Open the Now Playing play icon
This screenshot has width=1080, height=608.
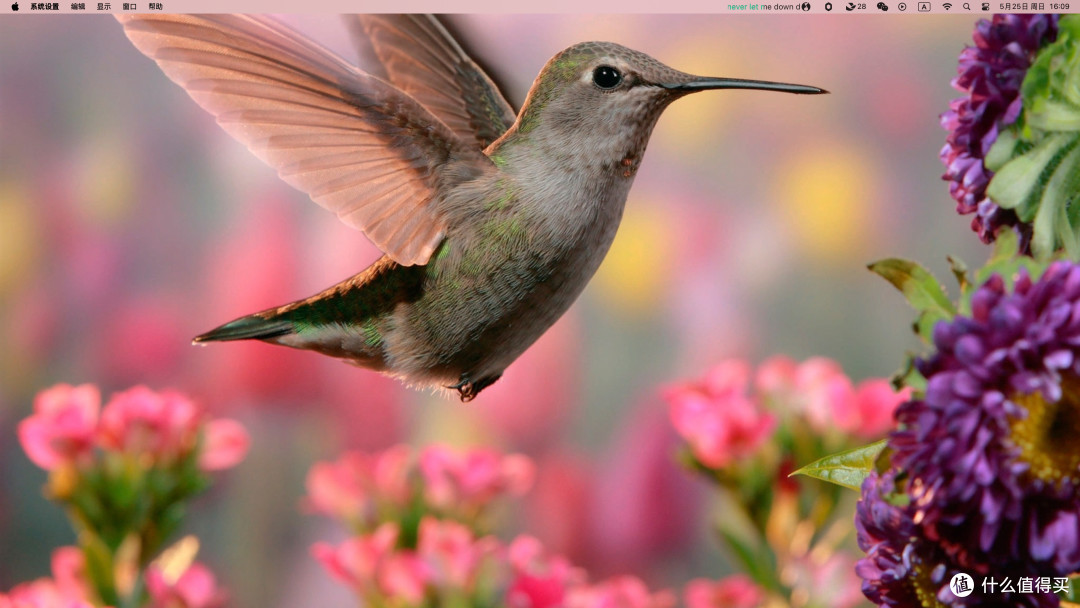tap(902, 6)
